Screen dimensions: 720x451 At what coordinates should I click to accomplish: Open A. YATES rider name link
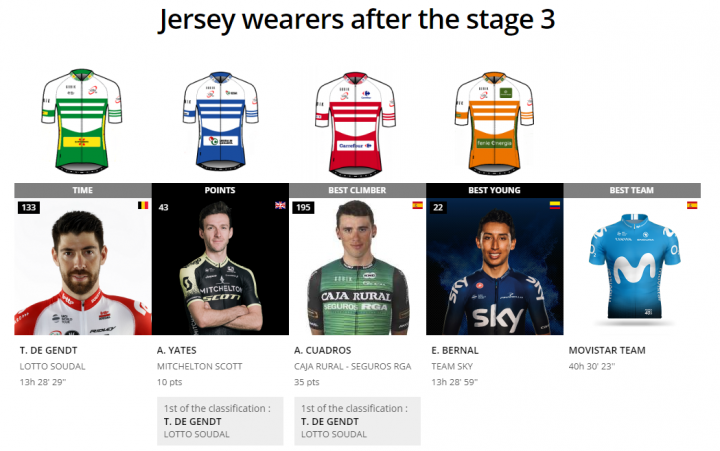[x=176, y=350]
